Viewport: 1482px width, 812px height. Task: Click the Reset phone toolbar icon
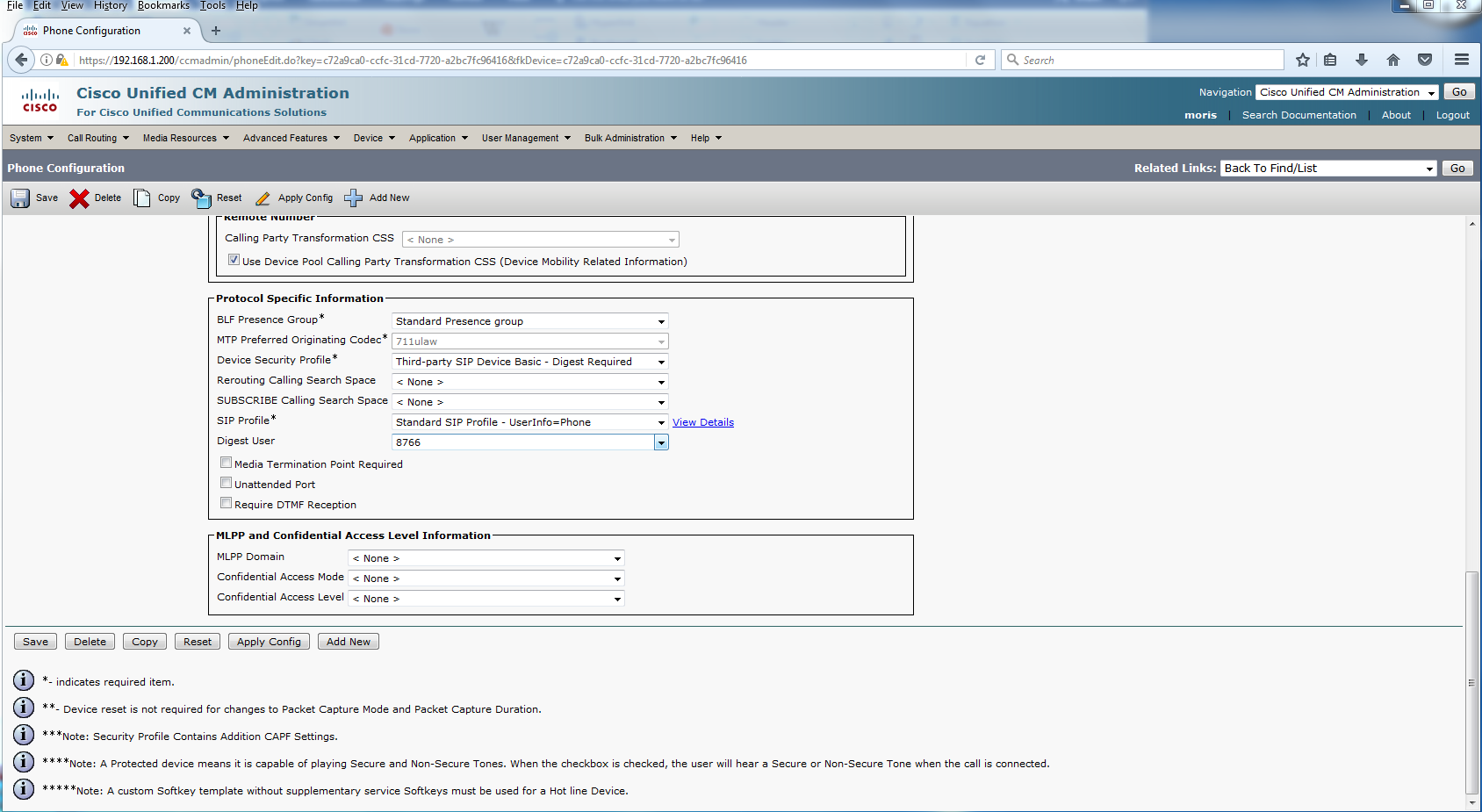tap(201, 198)
